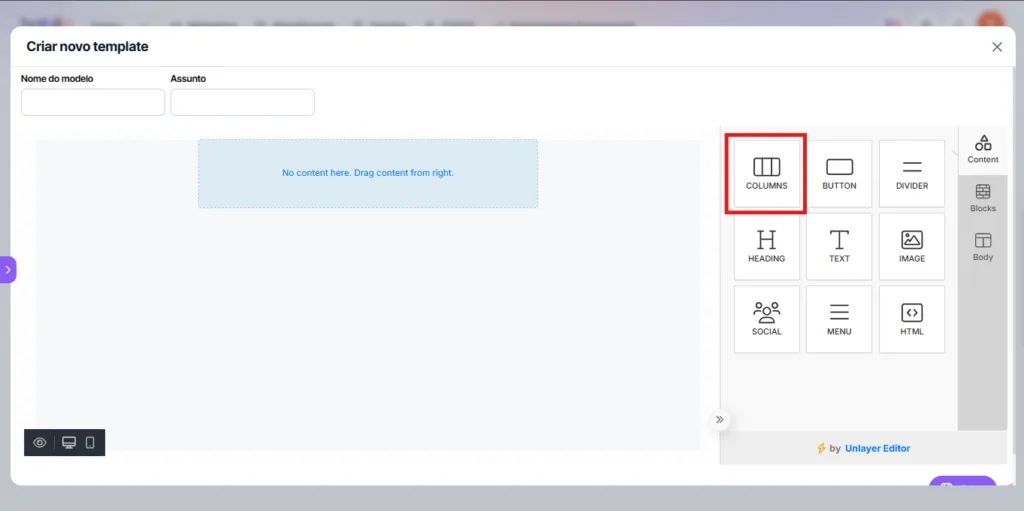Image resolution: width=1024 pixels, height=511 pixels.
Task: Select the Text content block
Action: click(839, 246)
